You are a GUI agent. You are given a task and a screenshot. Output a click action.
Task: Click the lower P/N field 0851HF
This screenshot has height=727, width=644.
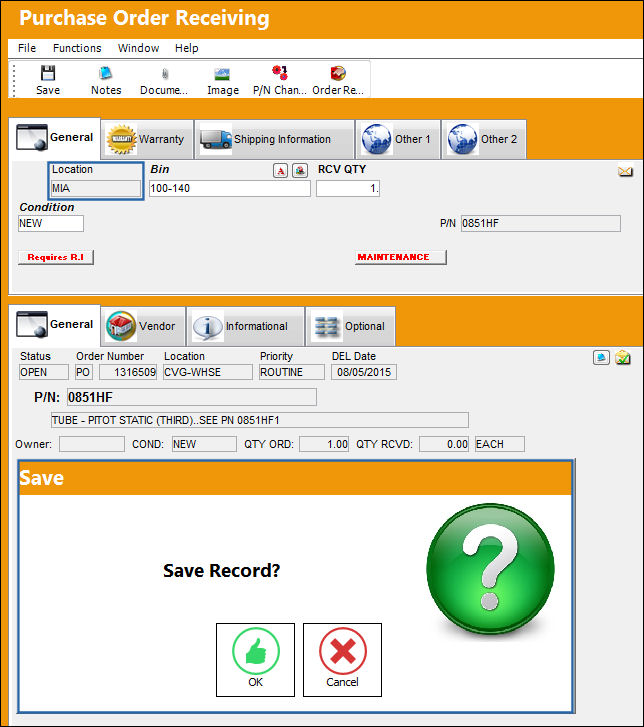[x=192, y=397]
